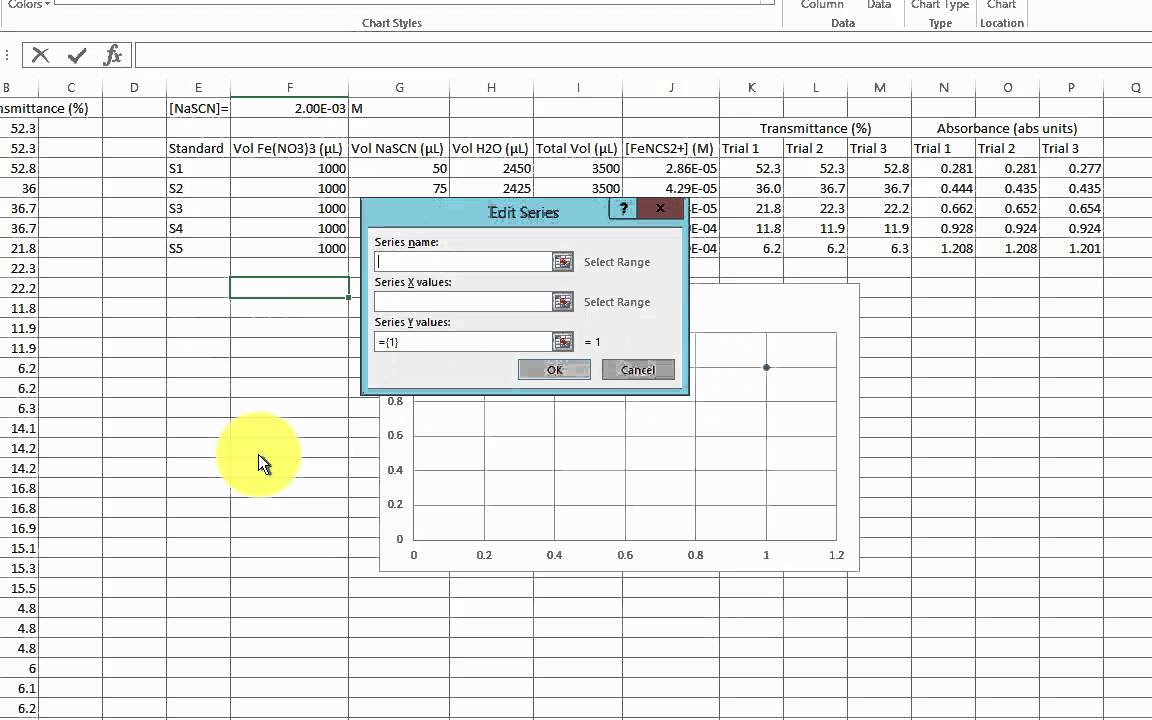Collapse the Series Y values range selector
This screenshot has height=720, width=1152.
coord(562,342)
